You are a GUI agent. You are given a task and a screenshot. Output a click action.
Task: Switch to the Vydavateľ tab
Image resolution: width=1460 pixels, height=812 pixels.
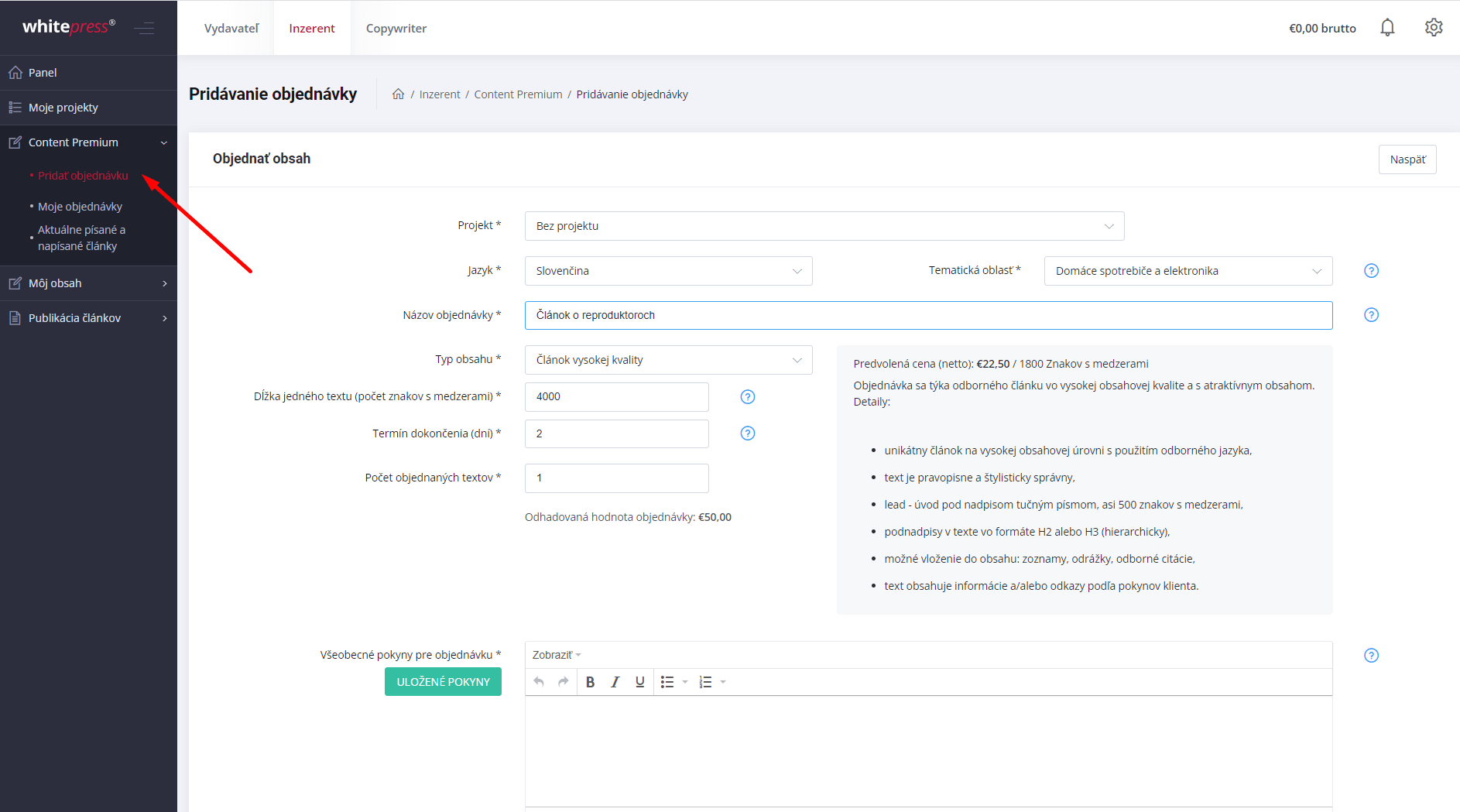231,29
